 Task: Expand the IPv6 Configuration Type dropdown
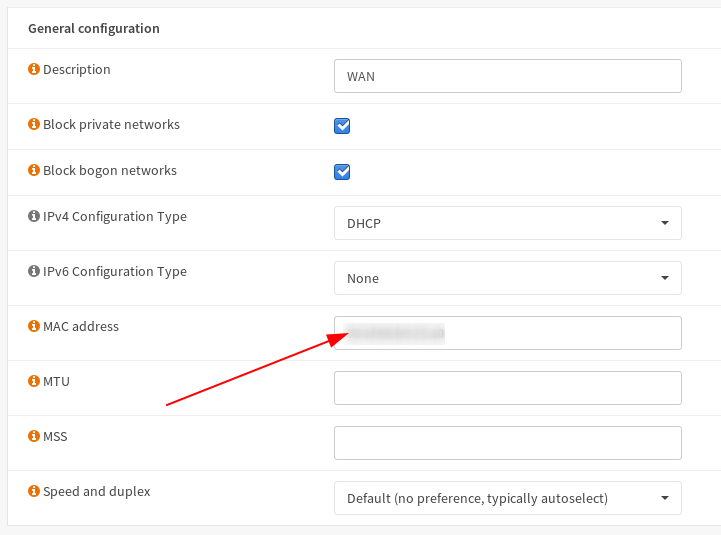[x=507, y=278]
